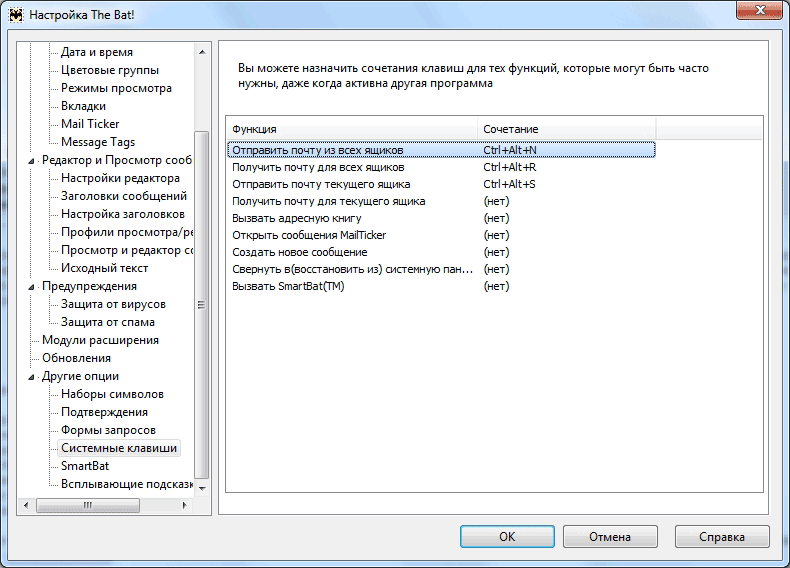Select row Отправить почту из всех ящиков

pyautogui.click(x=441, y=150)
